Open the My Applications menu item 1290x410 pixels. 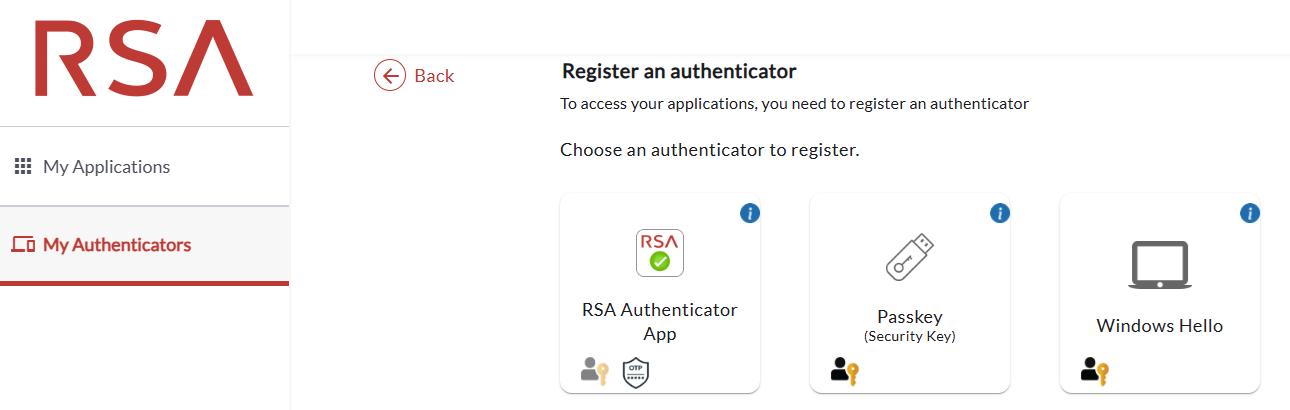tap(106, 167)
